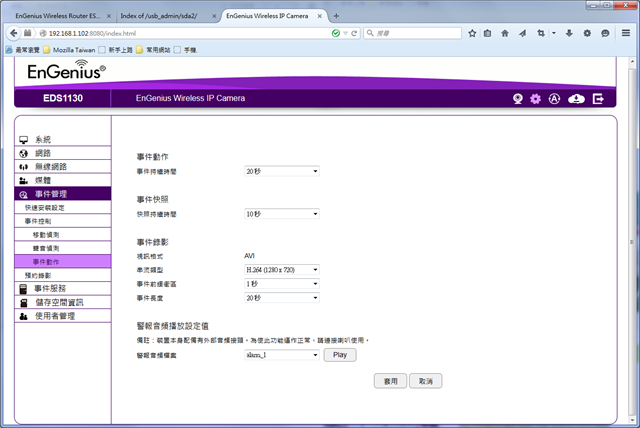Click the 事件管理 icon in sidebar
The image size is (640, 428).
24,194
